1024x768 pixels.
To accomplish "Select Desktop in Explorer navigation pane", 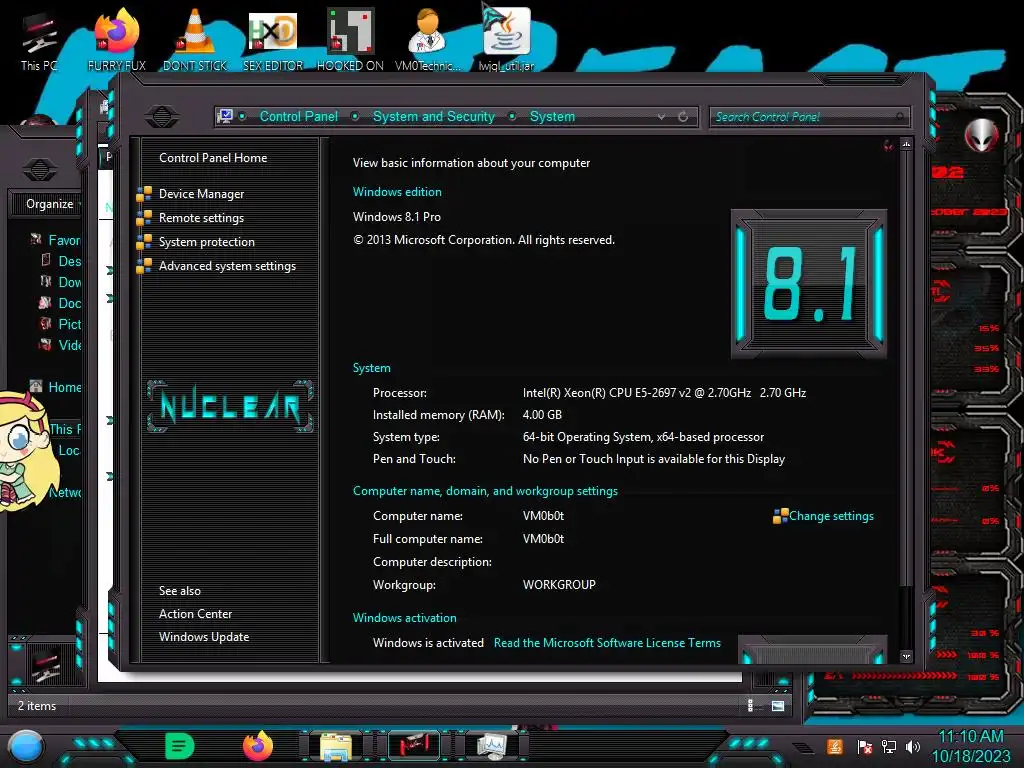I will coord(69,261).
